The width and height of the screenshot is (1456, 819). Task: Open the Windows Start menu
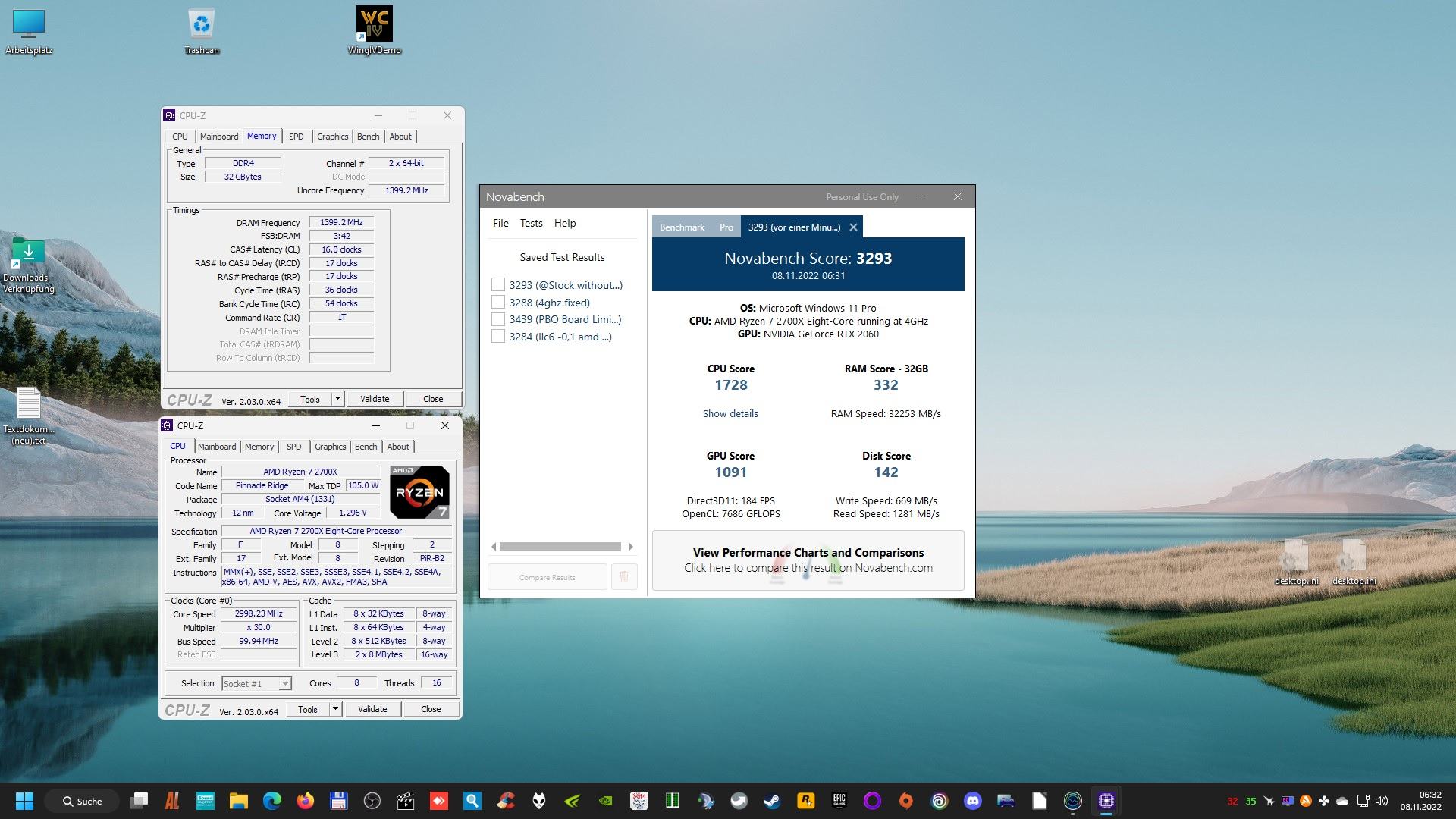click(24, 801)
